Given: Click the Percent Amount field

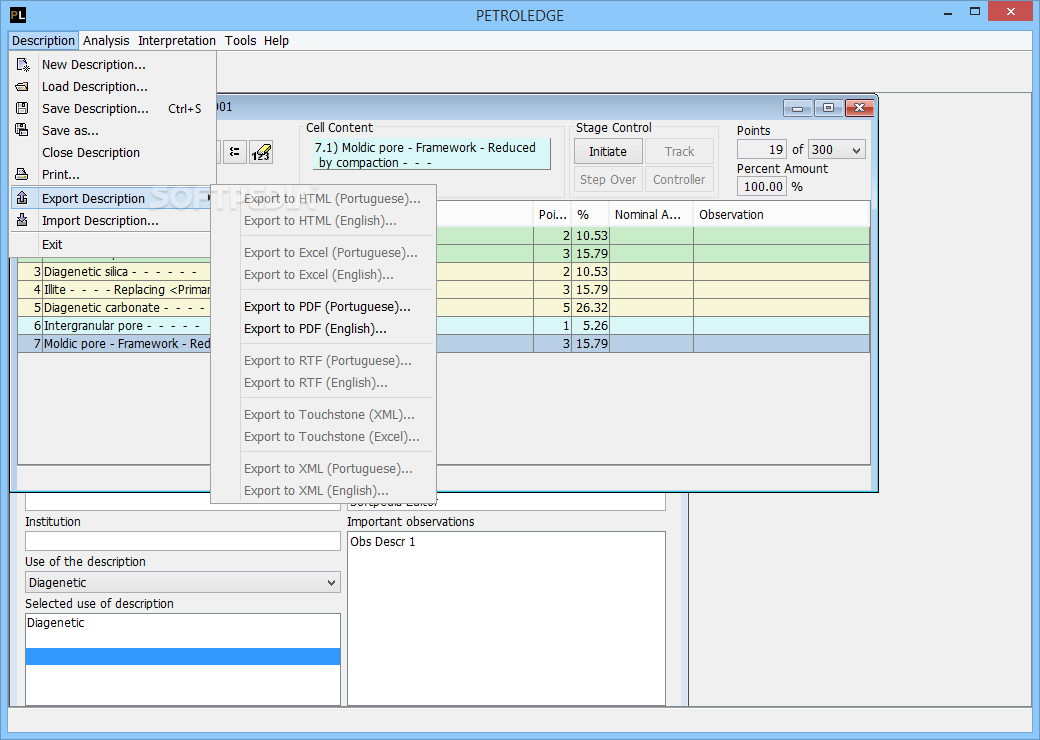Looking at the screenshot, I should point(762,186).
